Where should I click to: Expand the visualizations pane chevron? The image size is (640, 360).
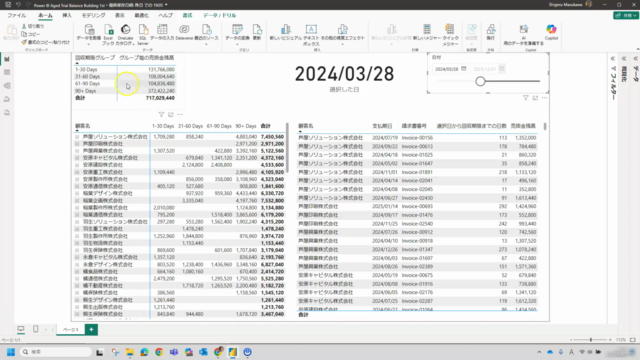624,59
